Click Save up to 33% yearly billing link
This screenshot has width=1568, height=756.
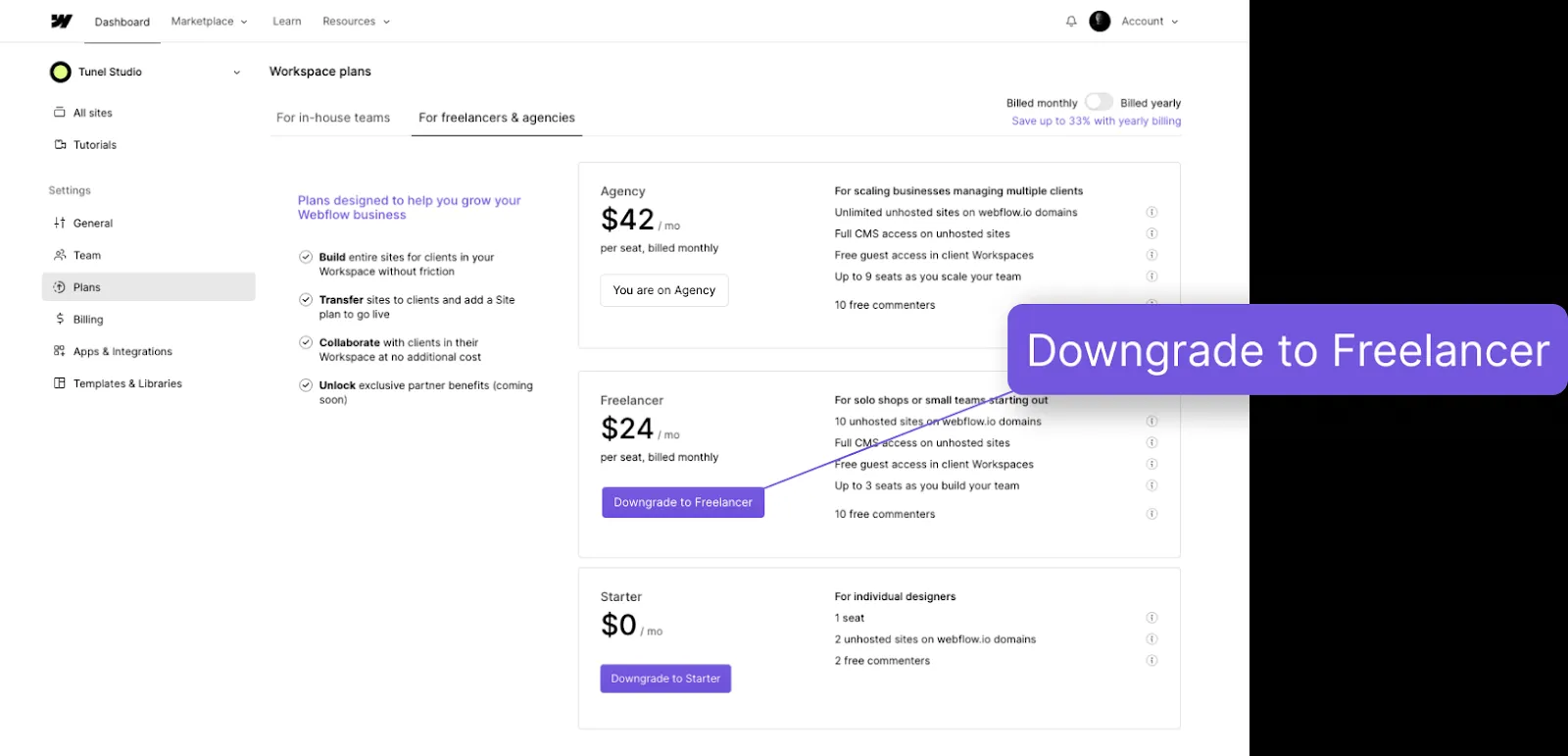pos(1097,122)
